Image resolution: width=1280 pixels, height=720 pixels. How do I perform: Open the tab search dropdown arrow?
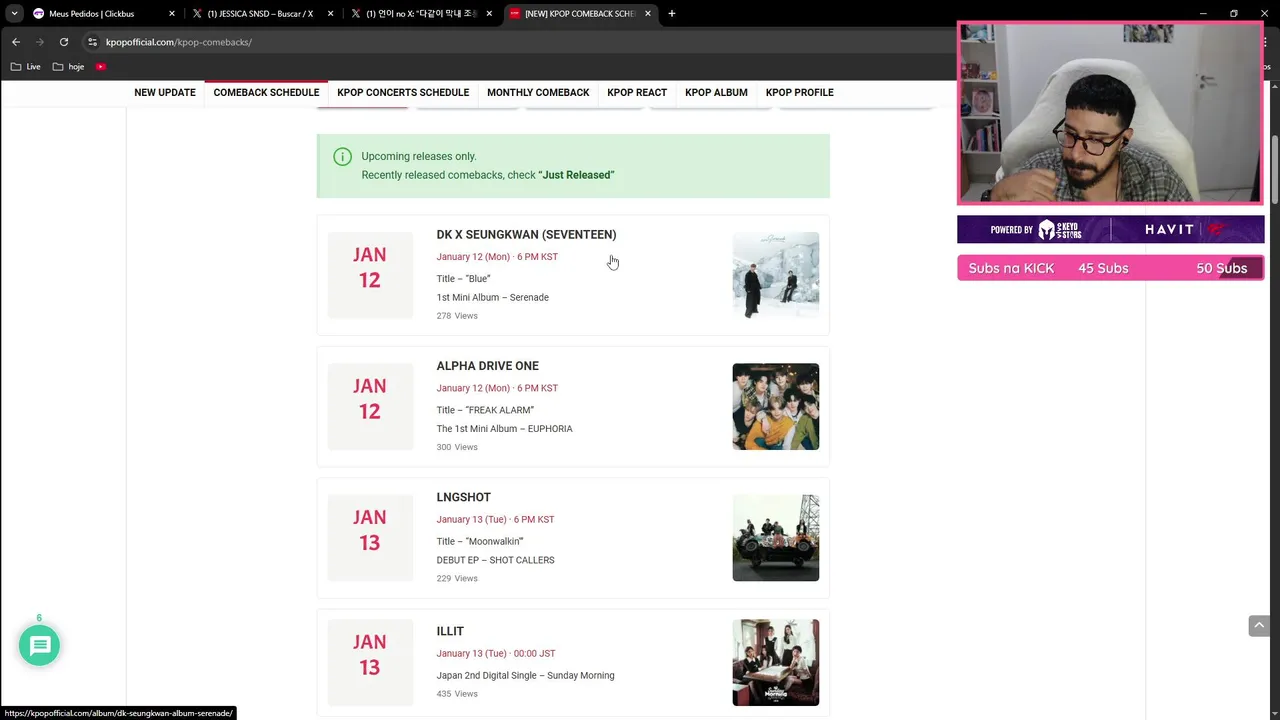(x=14, y=14)
